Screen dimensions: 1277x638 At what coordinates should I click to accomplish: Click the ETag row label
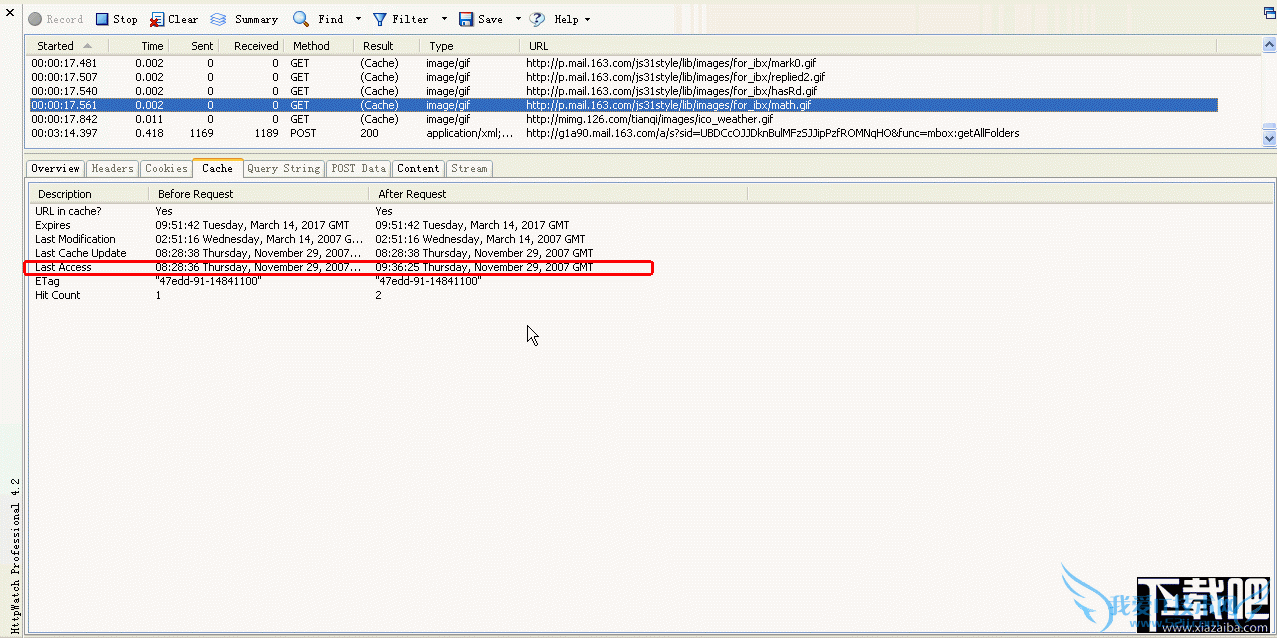point(47,281)
